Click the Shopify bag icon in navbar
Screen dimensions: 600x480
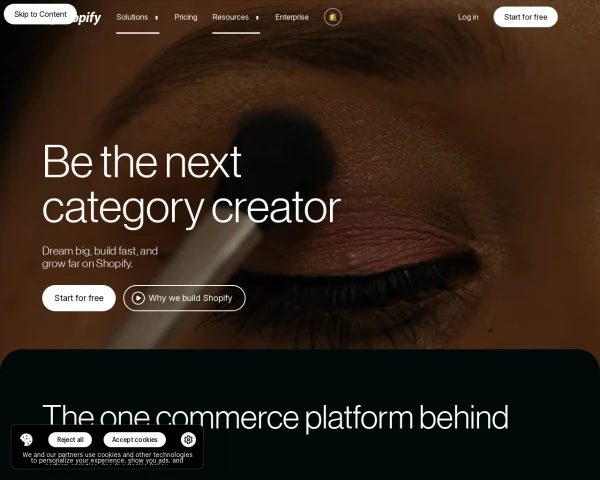(x=333, y=17)
